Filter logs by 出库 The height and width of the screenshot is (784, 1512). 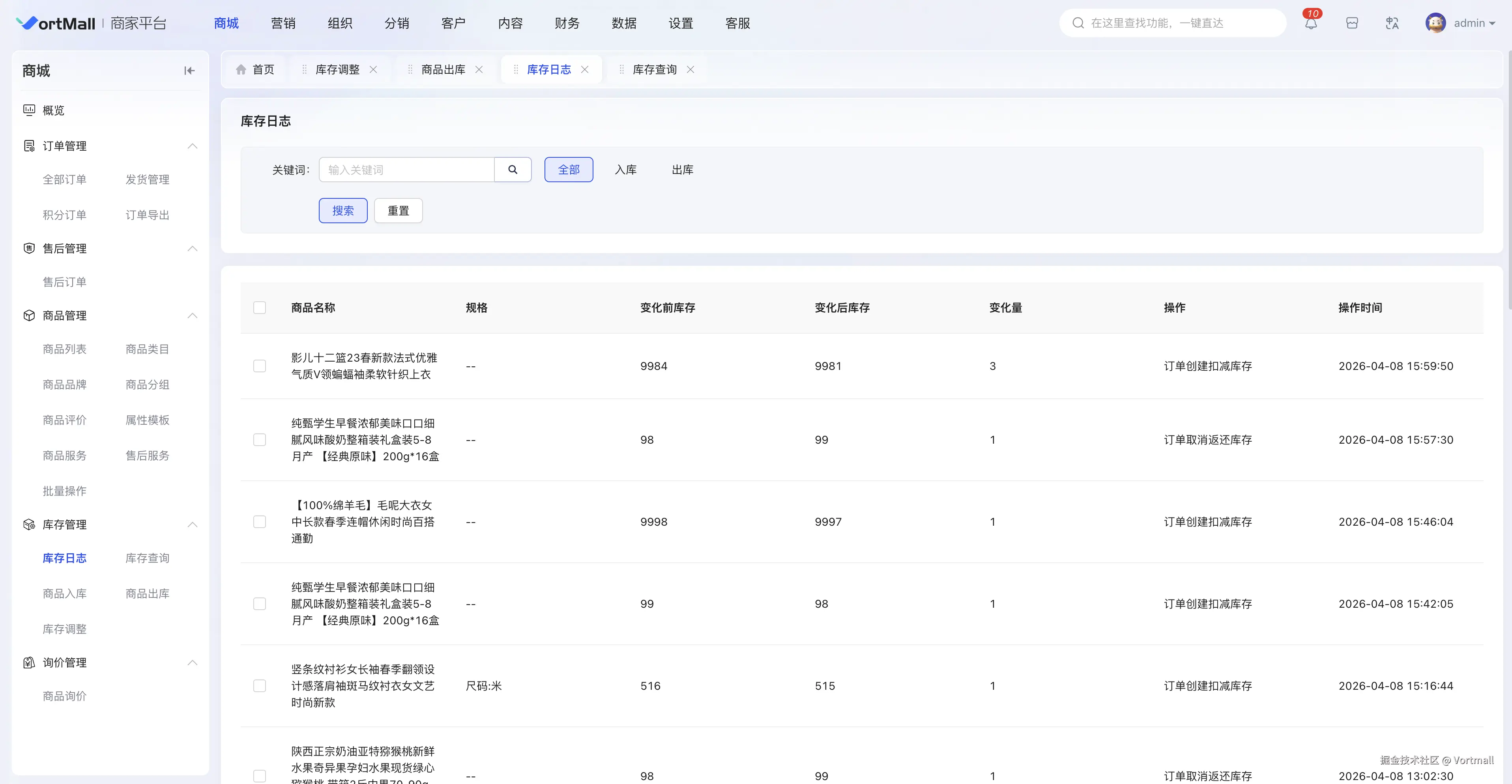pos(682,170)
